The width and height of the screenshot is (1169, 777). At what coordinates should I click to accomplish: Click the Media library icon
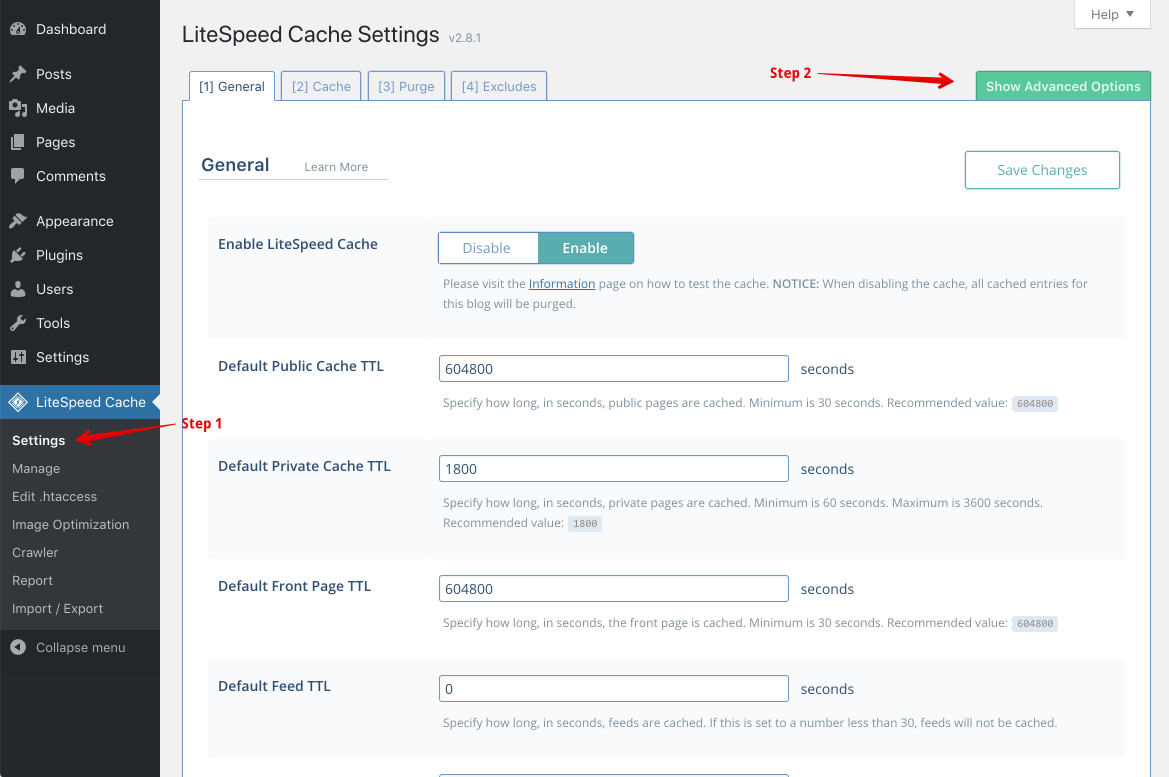[x=18, y=108]
